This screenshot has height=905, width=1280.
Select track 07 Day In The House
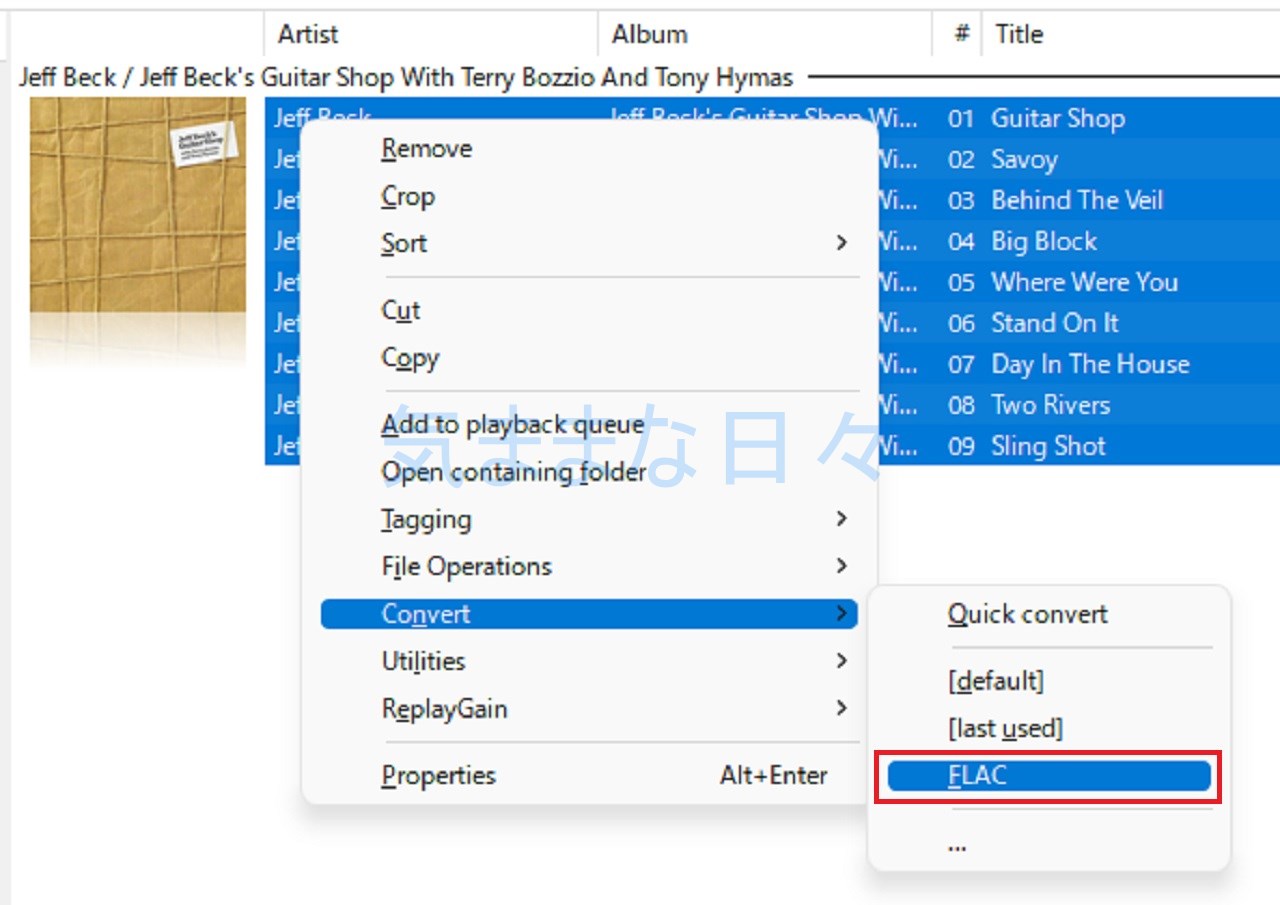pos(1090,364)
